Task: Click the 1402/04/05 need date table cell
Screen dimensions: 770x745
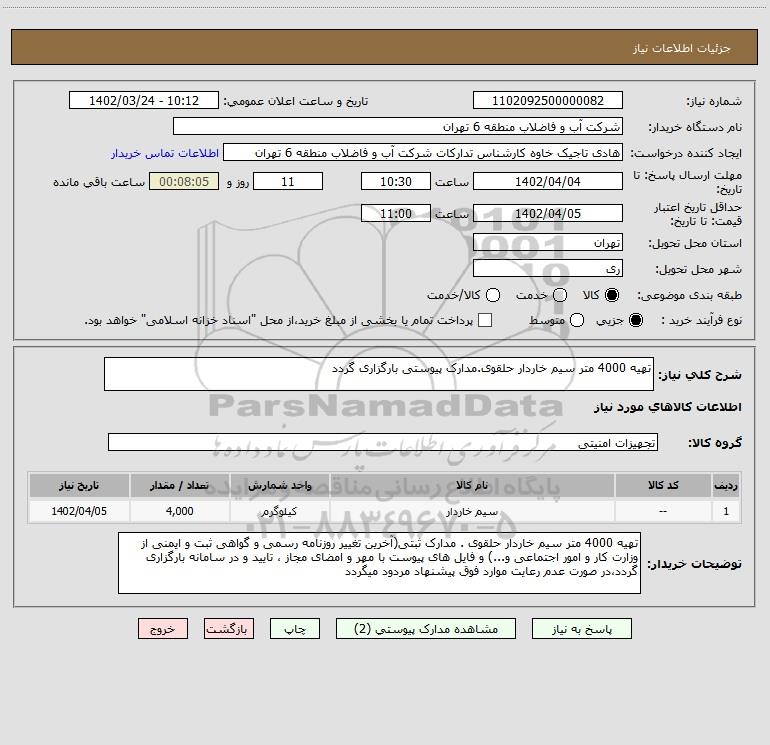Action: (x=79, y=511)
